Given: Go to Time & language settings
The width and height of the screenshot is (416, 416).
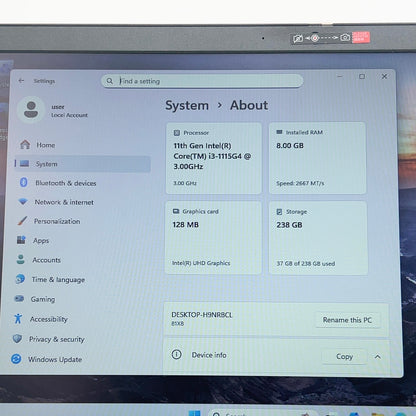Looking at the screenshot, I should tap(58, 280).
